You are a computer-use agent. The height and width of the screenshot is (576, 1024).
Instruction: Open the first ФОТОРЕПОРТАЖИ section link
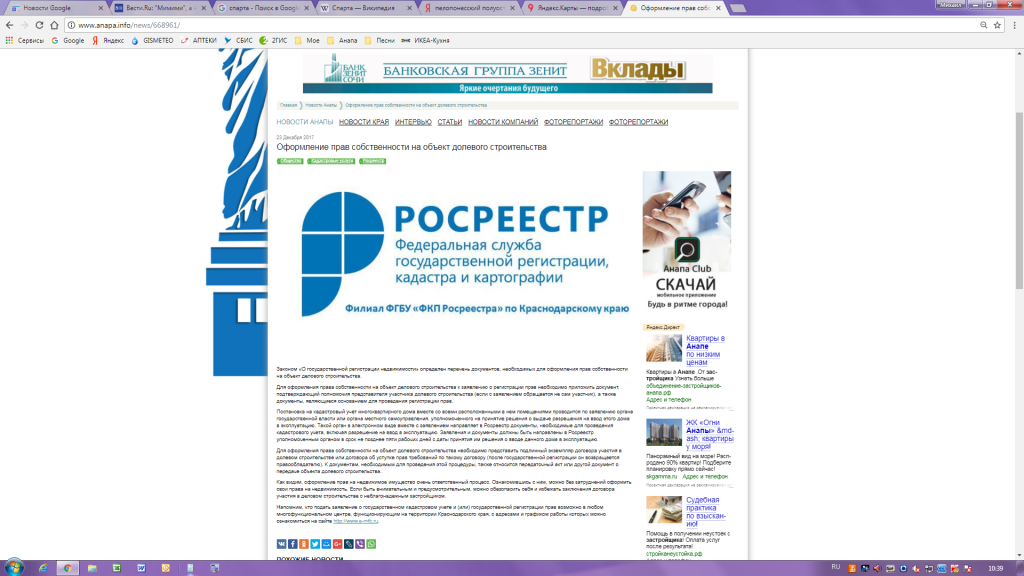(x=573, y=122)
